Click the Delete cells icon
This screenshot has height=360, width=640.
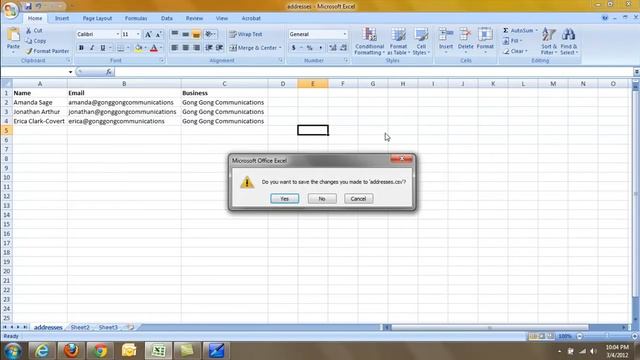pos(465,35)
